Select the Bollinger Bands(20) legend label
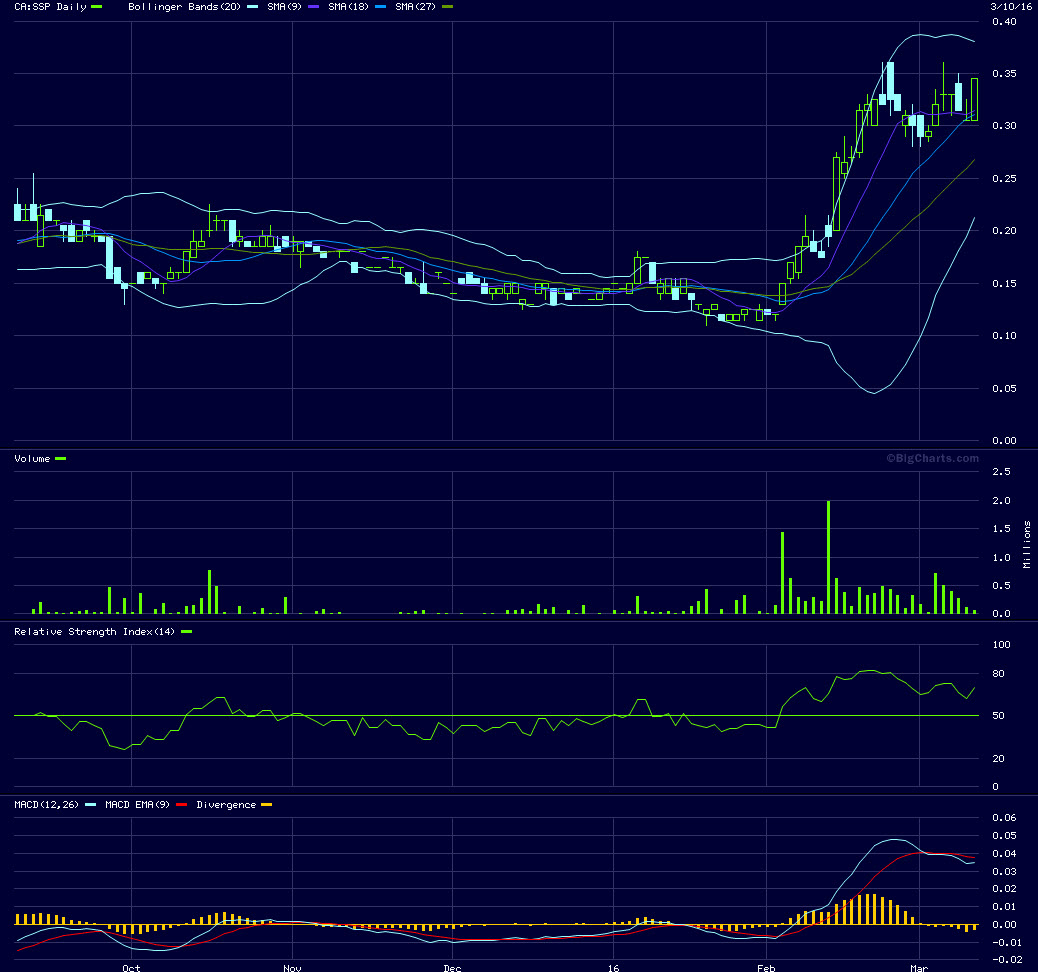Viewport: 1038px width, 972px height. pos(184,7)
